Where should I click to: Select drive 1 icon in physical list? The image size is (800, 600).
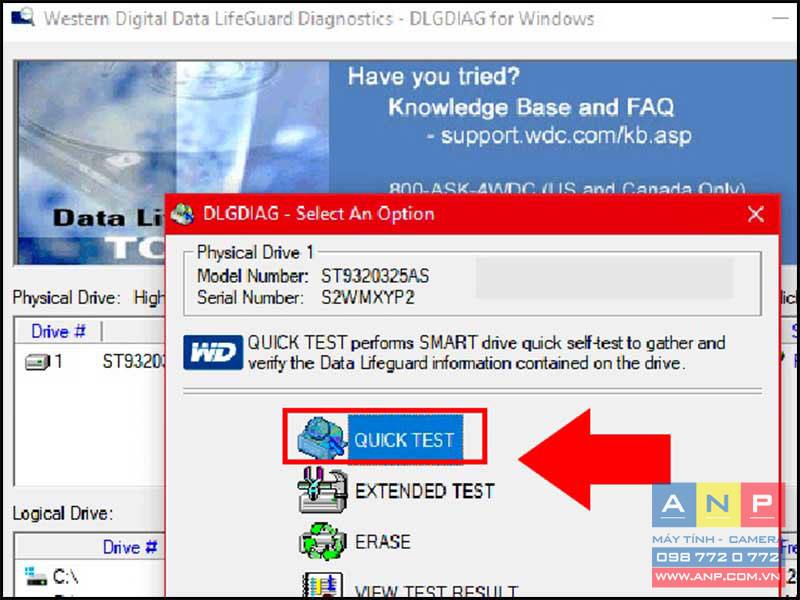click(x=37, y=362)
